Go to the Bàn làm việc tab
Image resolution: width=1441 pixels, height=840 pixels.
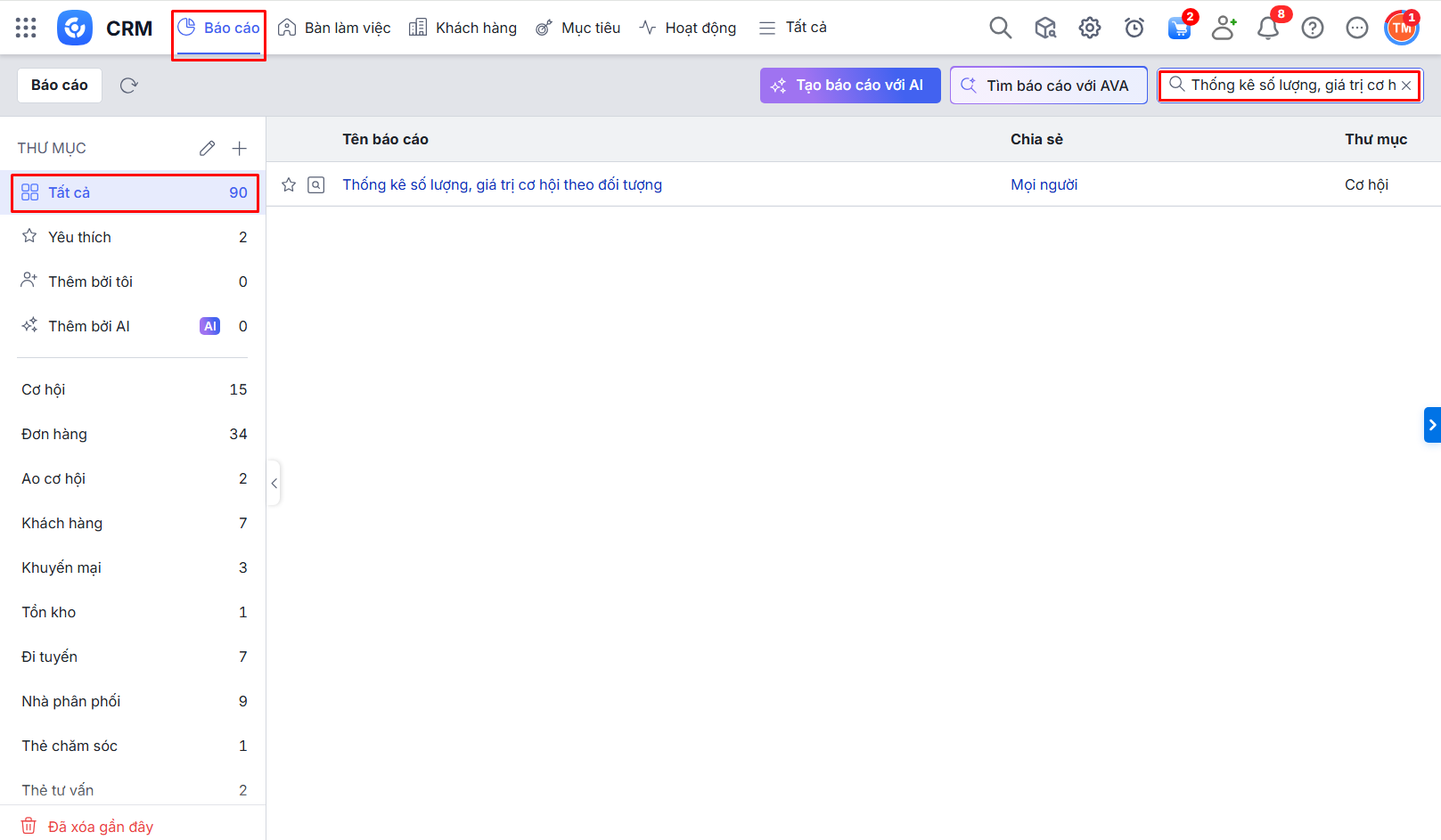pyautogui.click(x=335, y=28)
